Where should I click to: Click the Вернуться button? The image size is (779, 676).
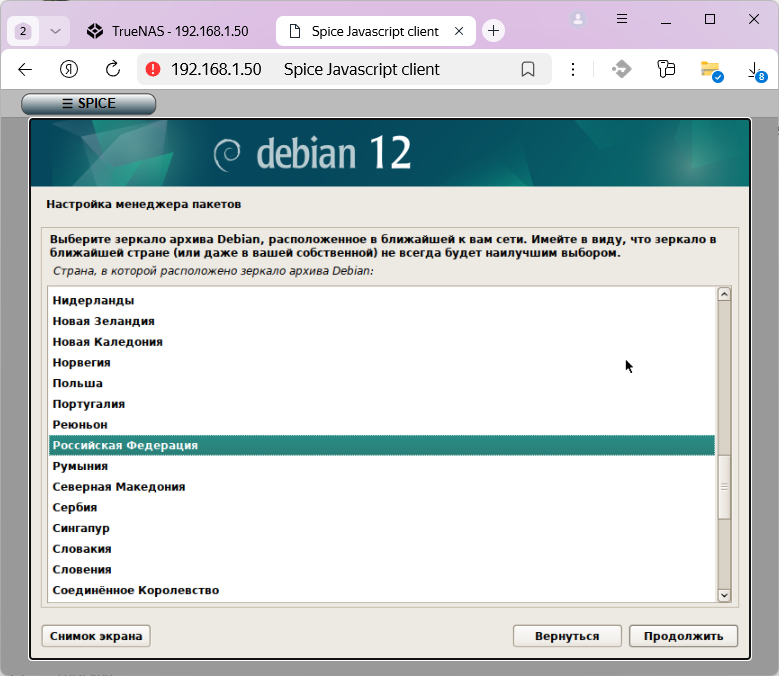point(567,636)
